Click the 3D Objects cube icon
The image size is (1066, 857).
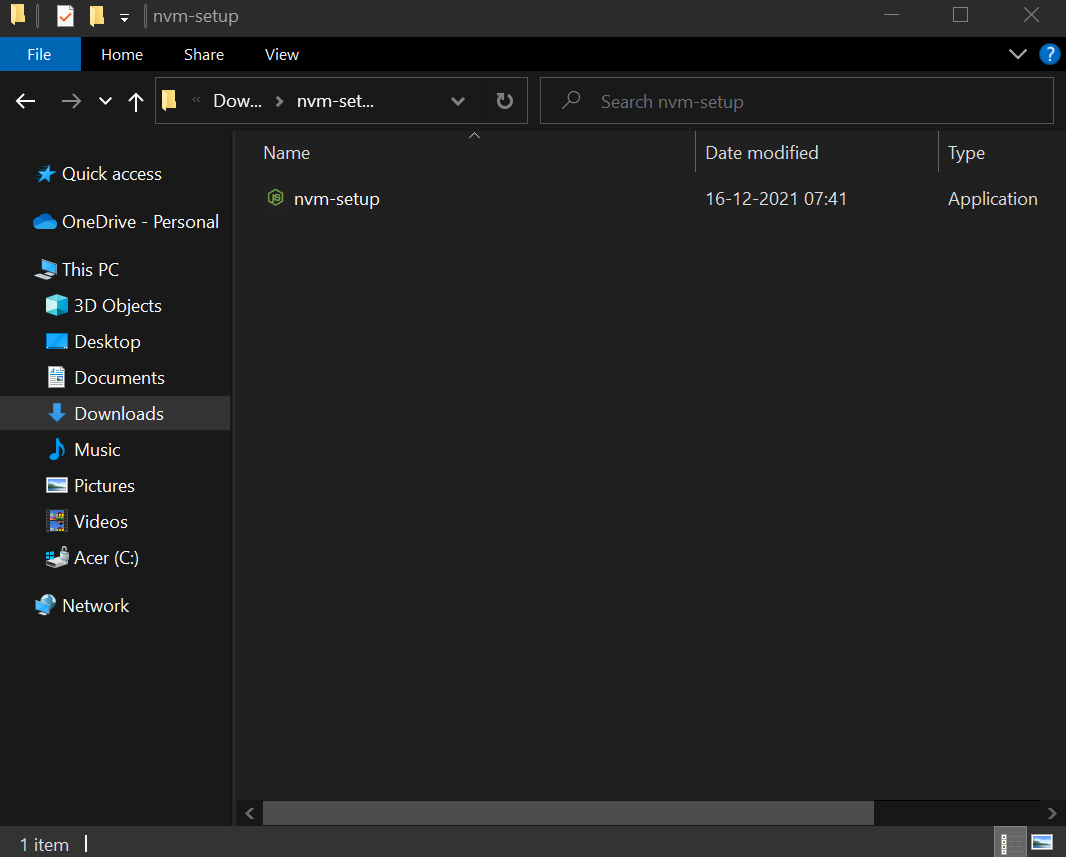[x=56, y=305]
